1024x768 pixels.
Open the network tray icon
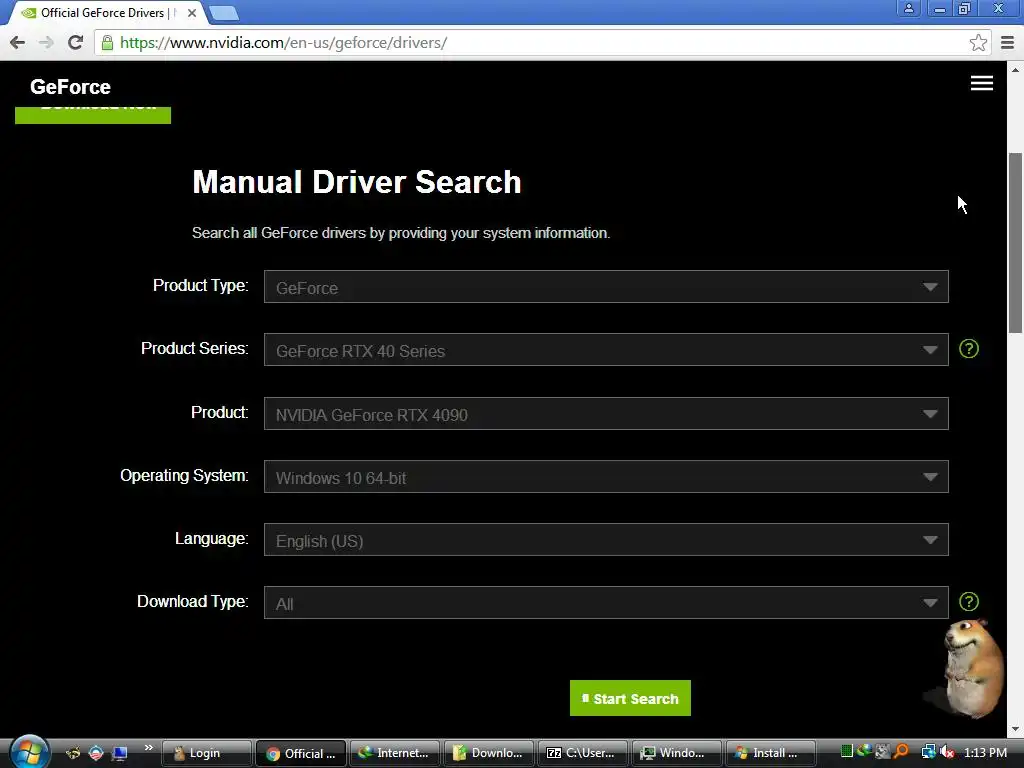coord(928,752)
